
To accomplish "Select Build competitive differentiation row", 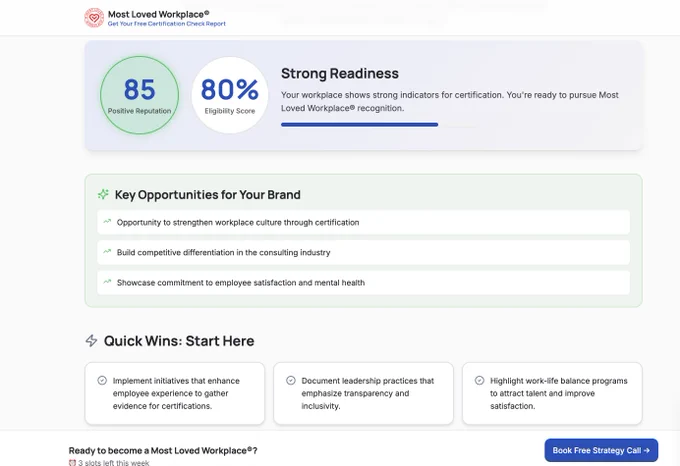I will [363, 252].
